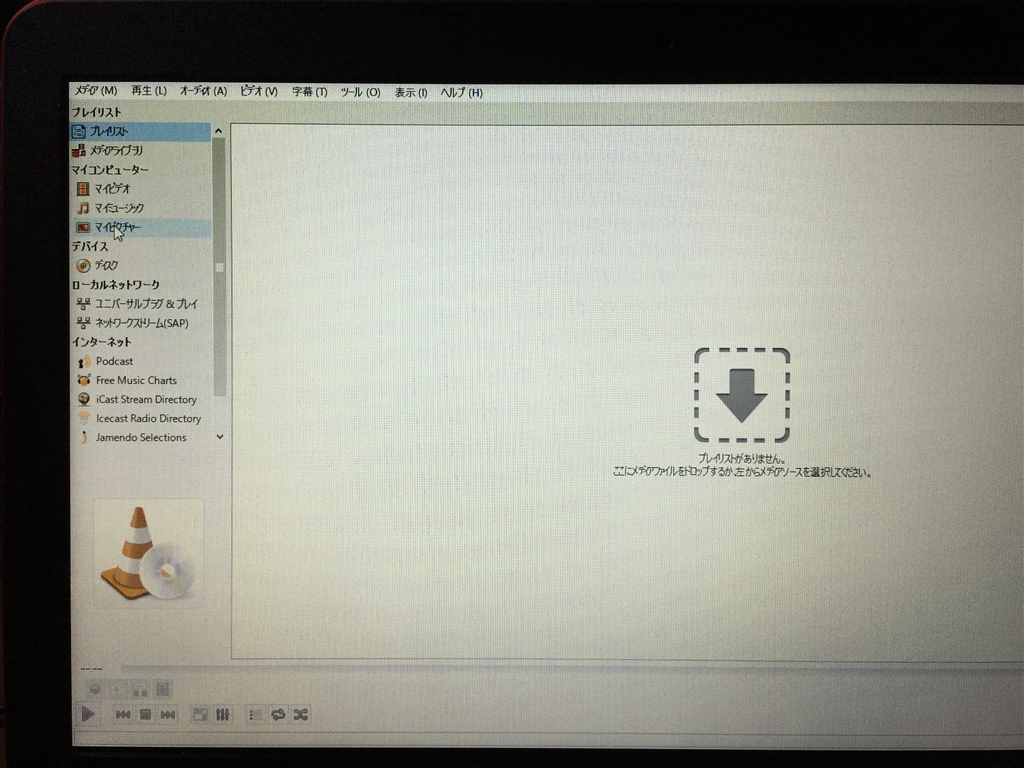Click the ローカルネットワーク section header
This screenshot has height=768, width=1024.
coord(115,285)
